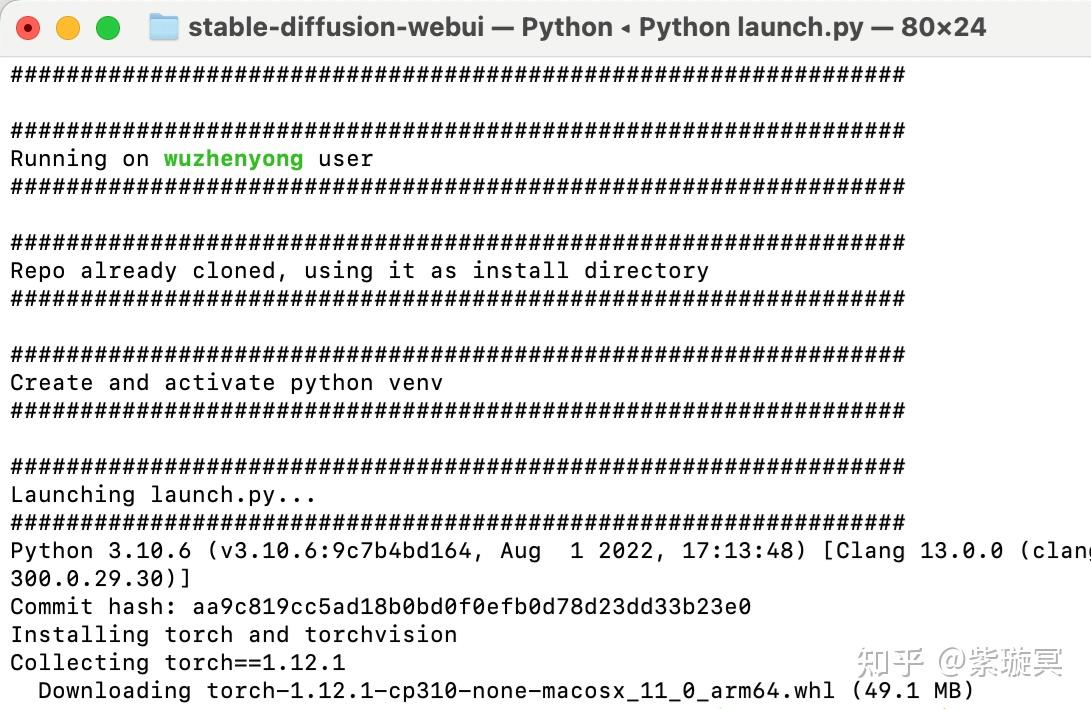The width and height of the screenshot is (1091, 709).
Task: Click the "Repo already cloned" message line
Action: (360, 271)
